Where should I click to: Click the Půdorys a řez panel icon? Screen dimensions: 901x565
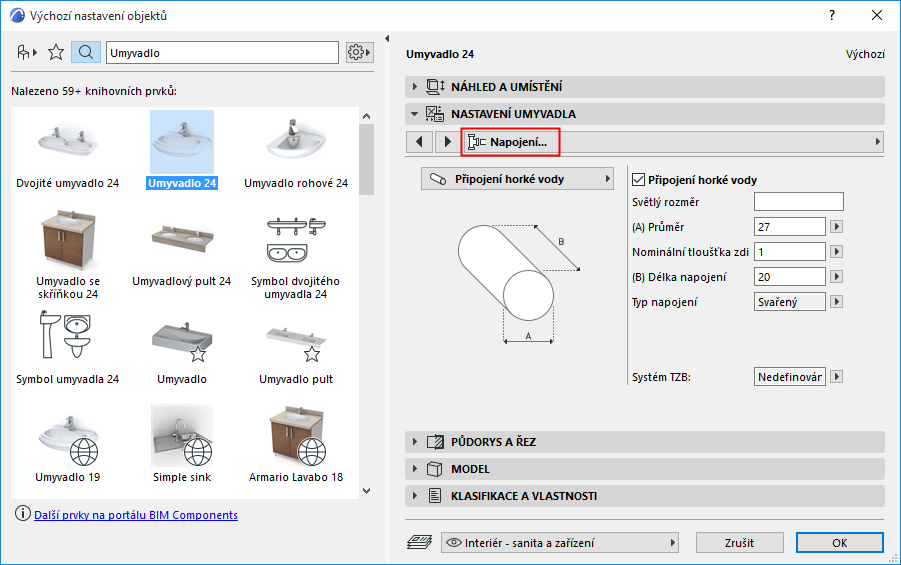[x=435, y=442]
